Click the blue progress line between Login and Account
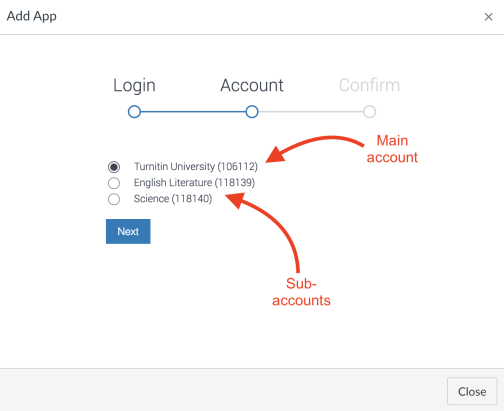The image size is (504, 411). pyautogui.click(x=193, y=112)
